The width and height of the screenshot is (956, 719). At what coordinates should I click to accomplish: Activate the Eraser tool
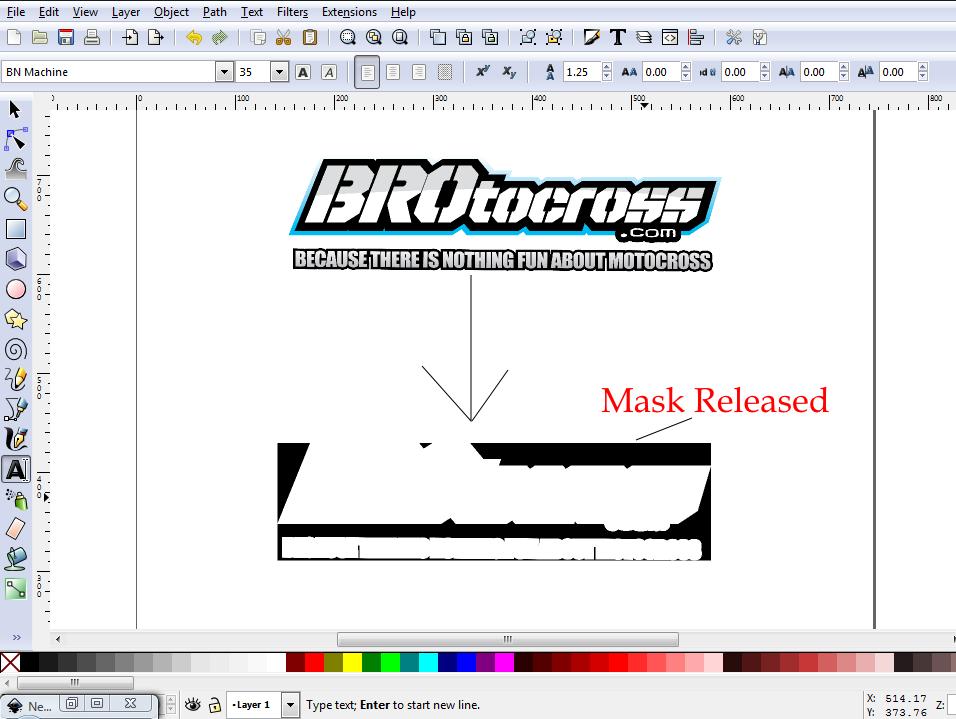tap(14, 529)
